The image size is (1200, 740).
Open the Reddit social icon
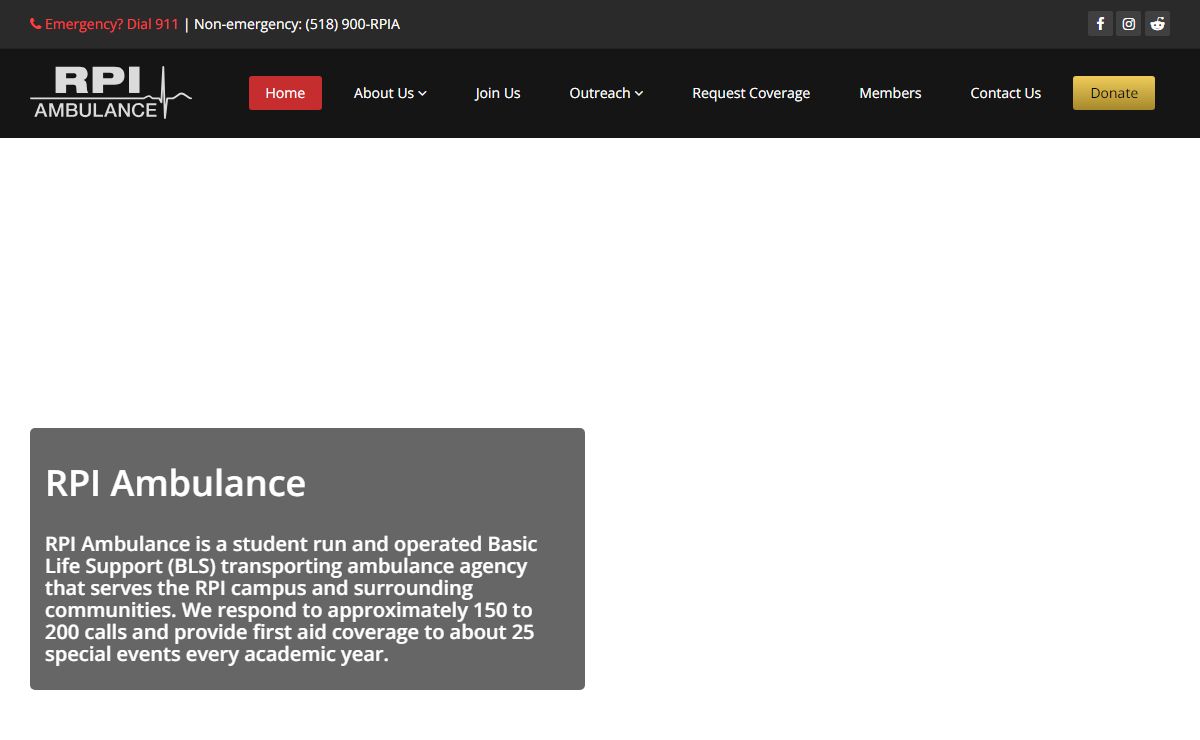pos(1157,24)
